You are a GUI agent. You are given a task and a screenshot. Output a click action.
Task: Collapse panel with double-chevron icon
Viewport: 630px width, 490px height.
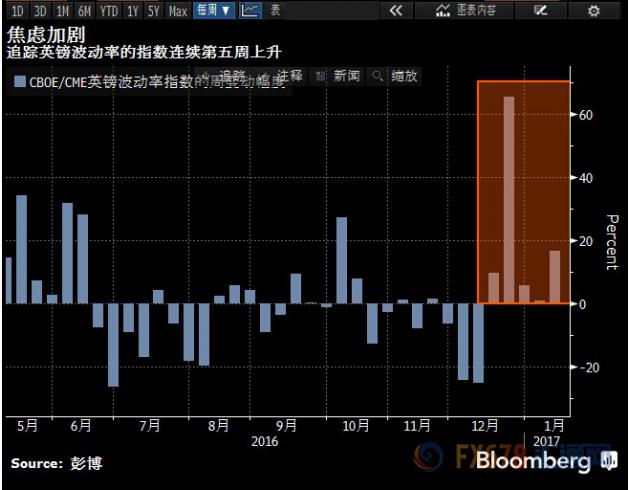396,10
